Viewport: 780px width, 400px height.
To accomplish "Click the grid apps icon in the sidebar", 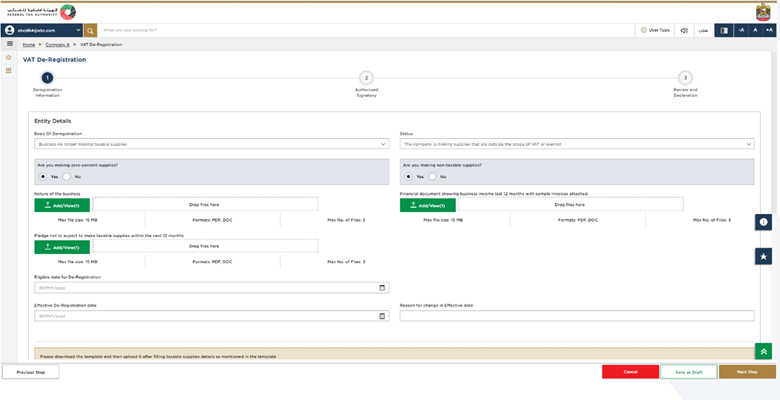I will point(9,70).
